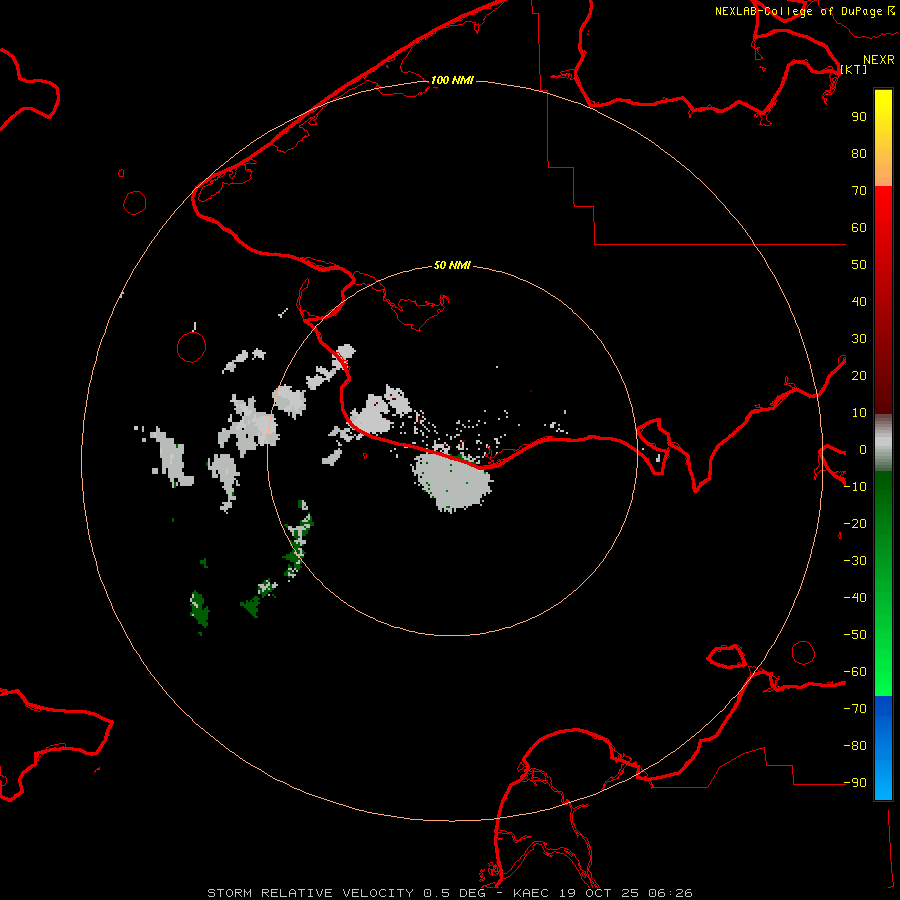Click the 0 value on velocity scale

(863, 449)
